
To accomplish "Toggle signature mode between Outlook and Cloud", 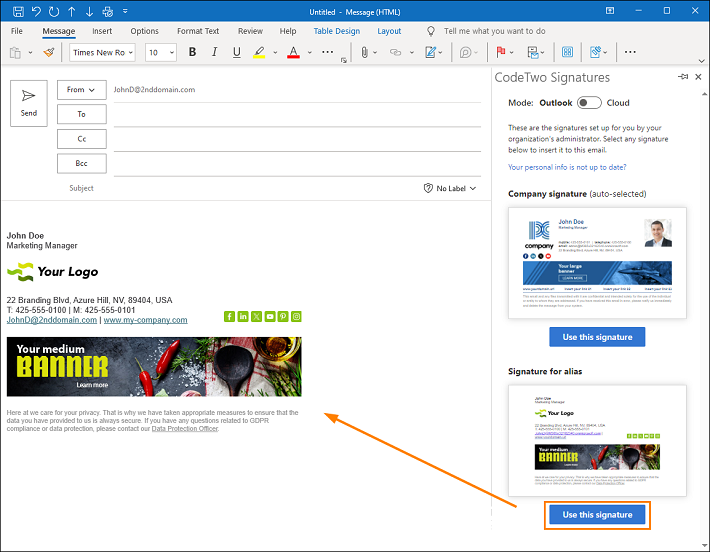I will point(589,103).
